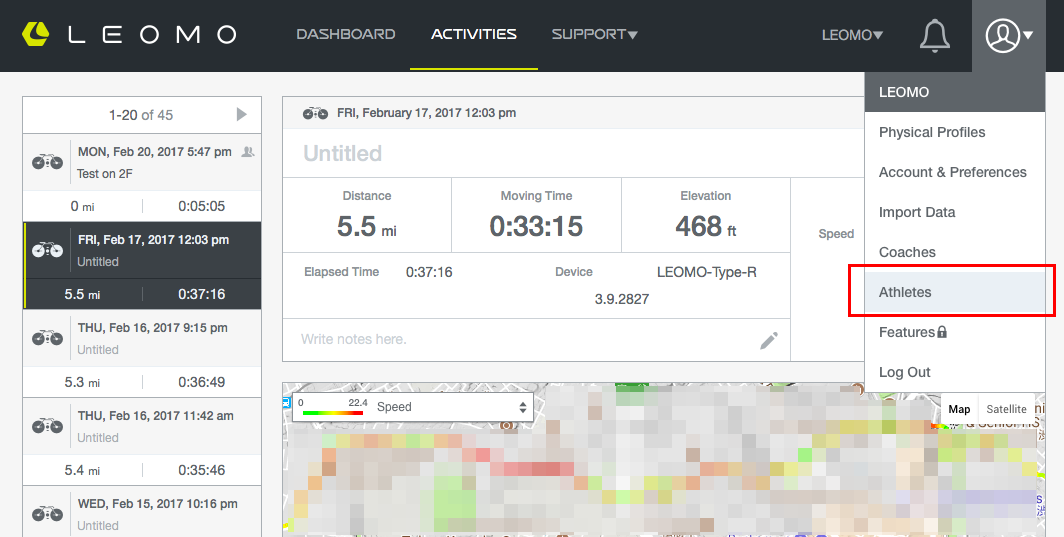Click the pencil icon to edit notes
Image resolution: width=1064 pixels, height=537 pixels.
[768, 340]
